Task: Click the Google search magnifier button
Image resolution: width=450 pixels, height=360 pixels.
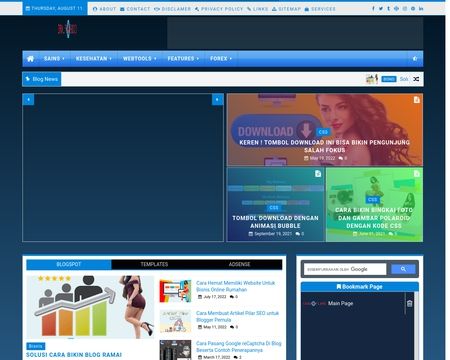Action: point(403,269)
